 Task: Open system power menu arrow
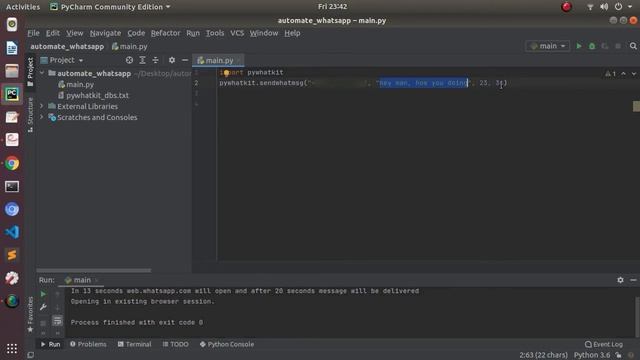click(630, 7)
